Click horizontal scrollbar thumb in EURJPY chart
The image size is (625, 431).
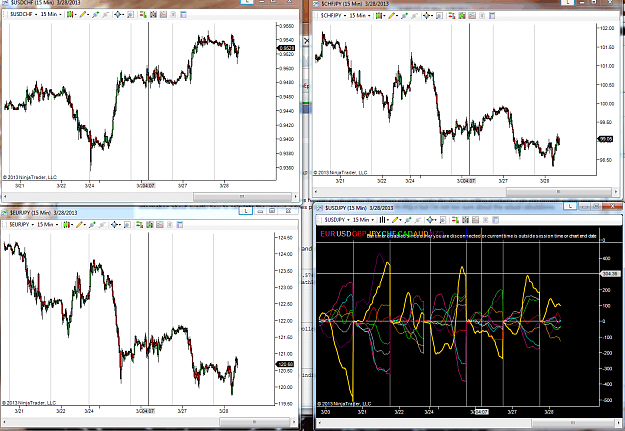click(x=254, y=421)
